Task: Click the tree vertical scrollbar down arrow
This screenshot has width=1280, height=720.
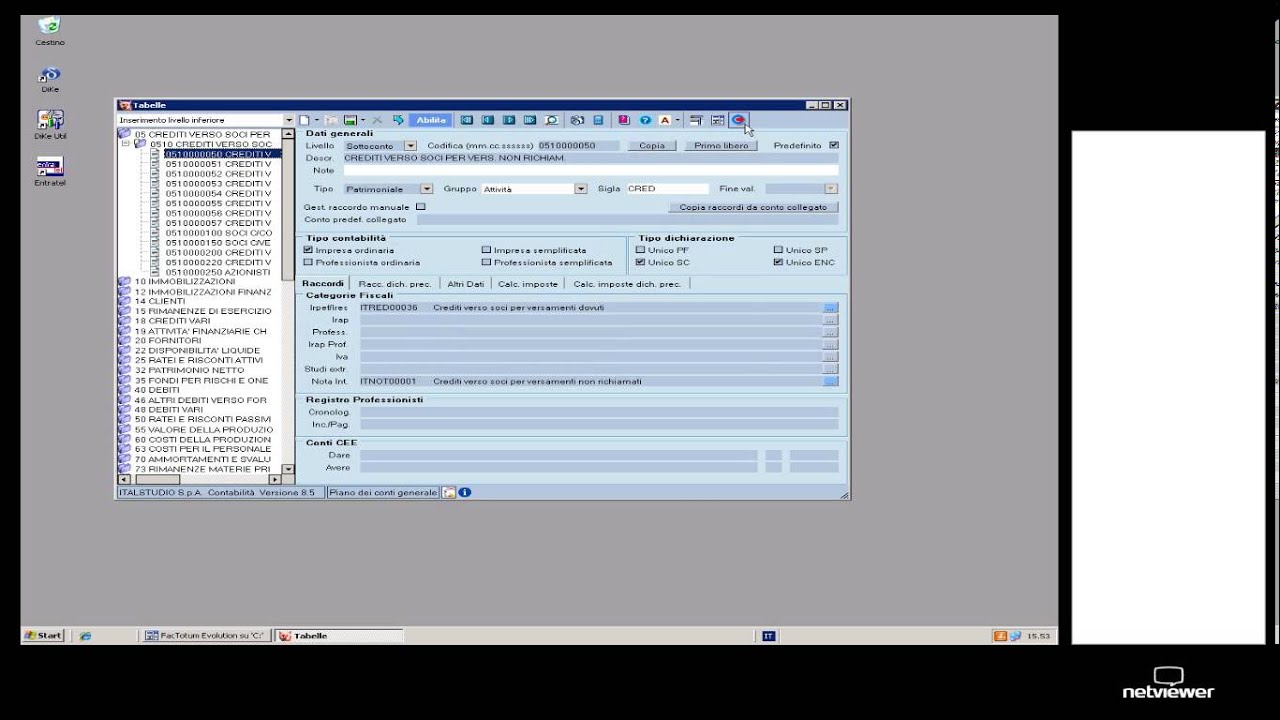Action: pos(289,469)
